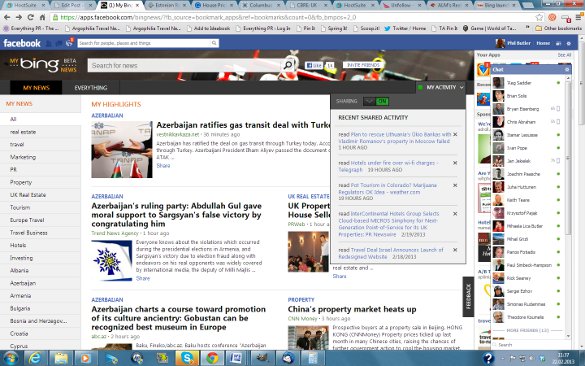Click the browser forward arrow

pyautogui.click(x=19, y=17)
